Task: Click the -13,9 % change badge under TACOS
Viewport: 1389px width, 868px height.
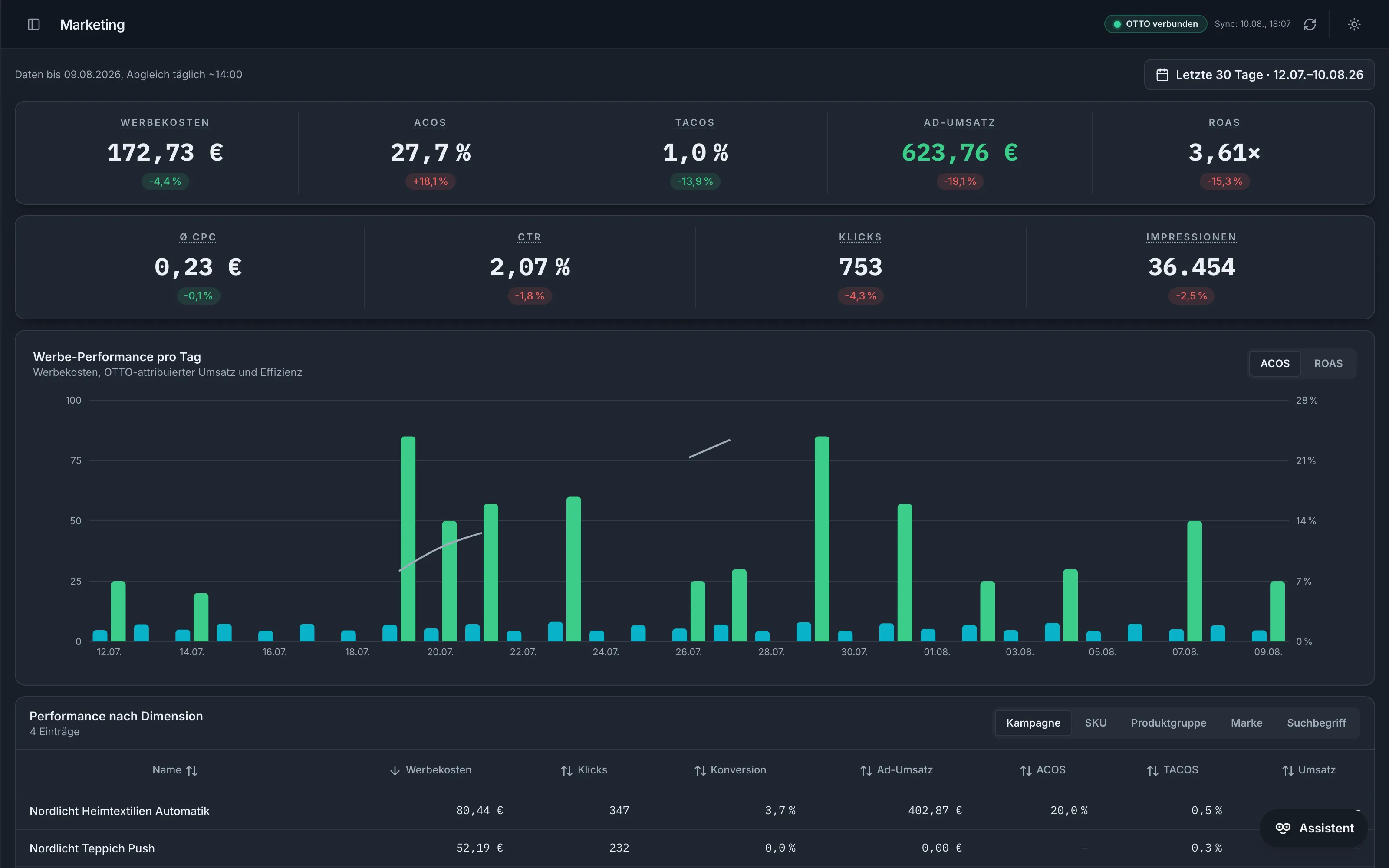Action: [695, 181]
